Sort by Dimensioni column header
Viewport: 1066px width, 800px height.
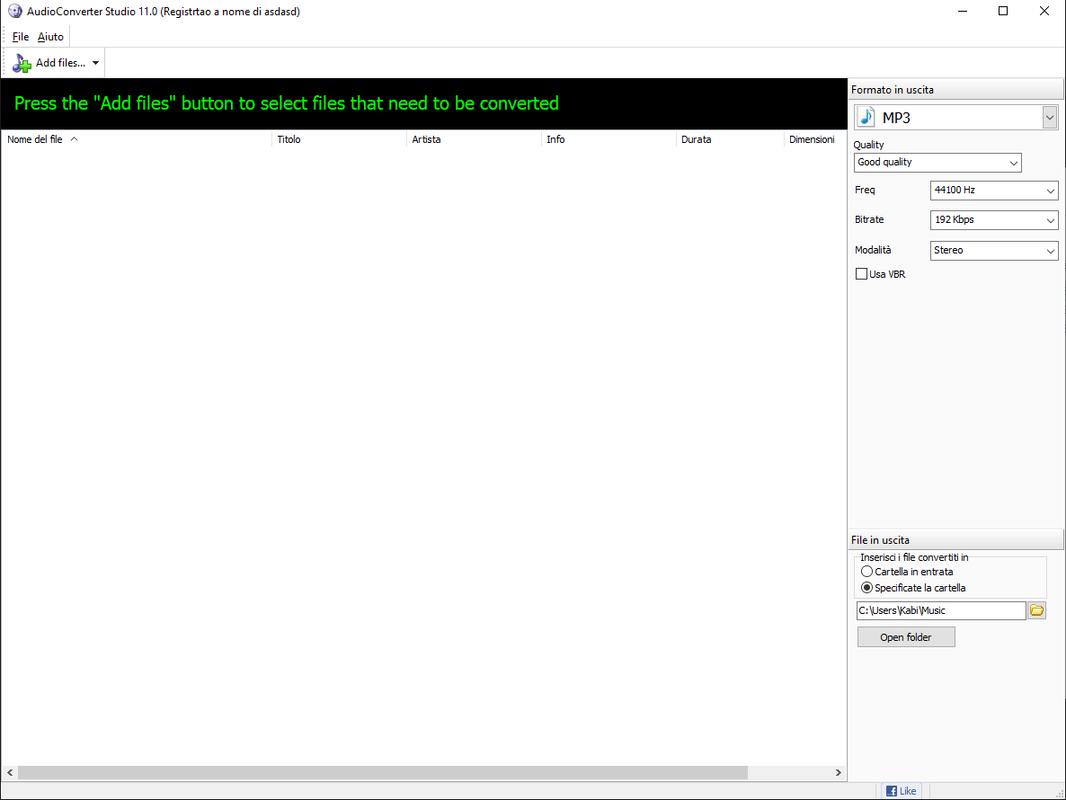815,139
